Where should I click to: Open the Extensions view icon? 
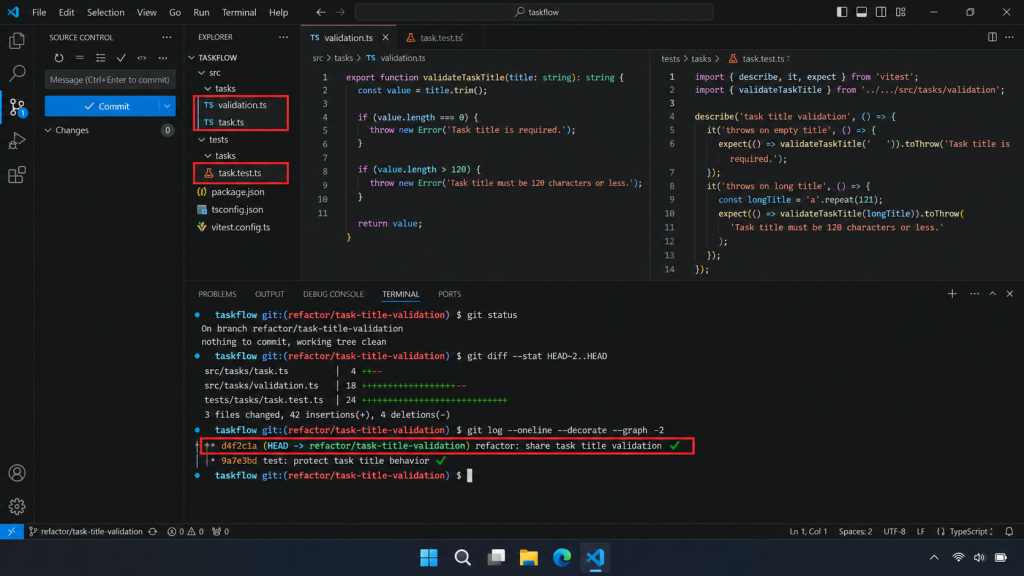pos(17,174)
